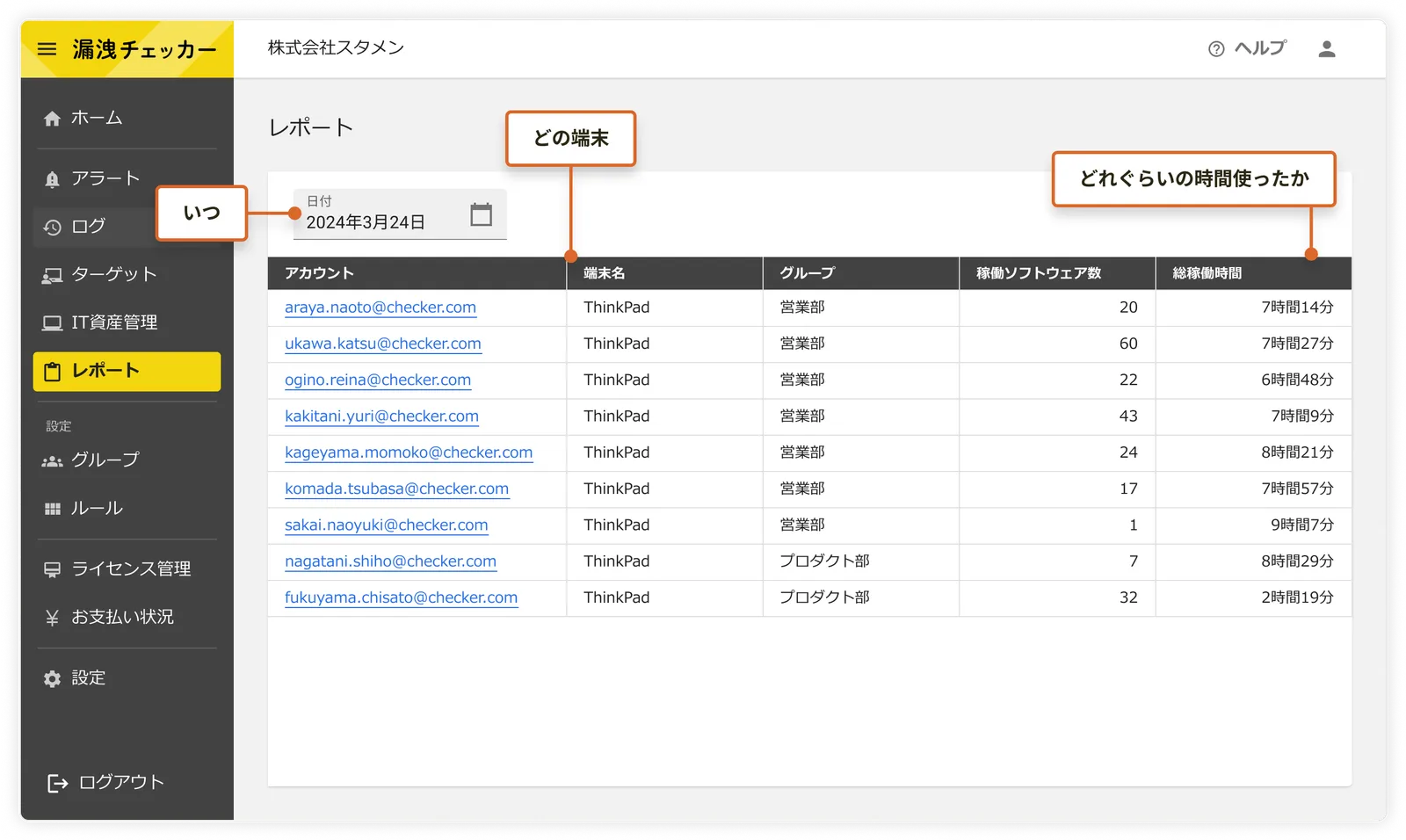Image resolution: width=1406 pixels, height=840 pixels.
Task: Open ukawa.katsu@checker.com account link
Action: 383,344
